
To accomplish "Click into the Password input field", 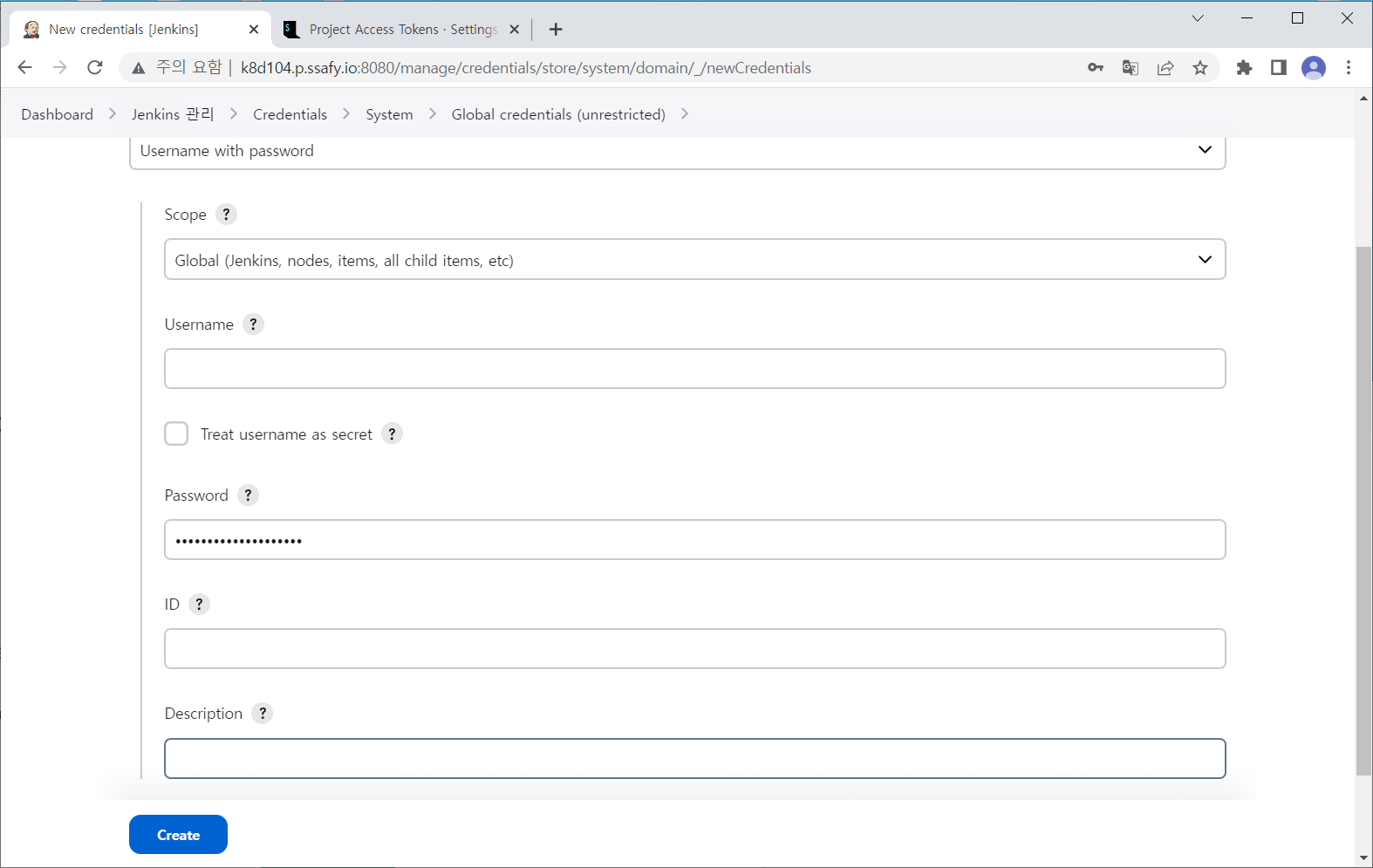I will [695, 540].
